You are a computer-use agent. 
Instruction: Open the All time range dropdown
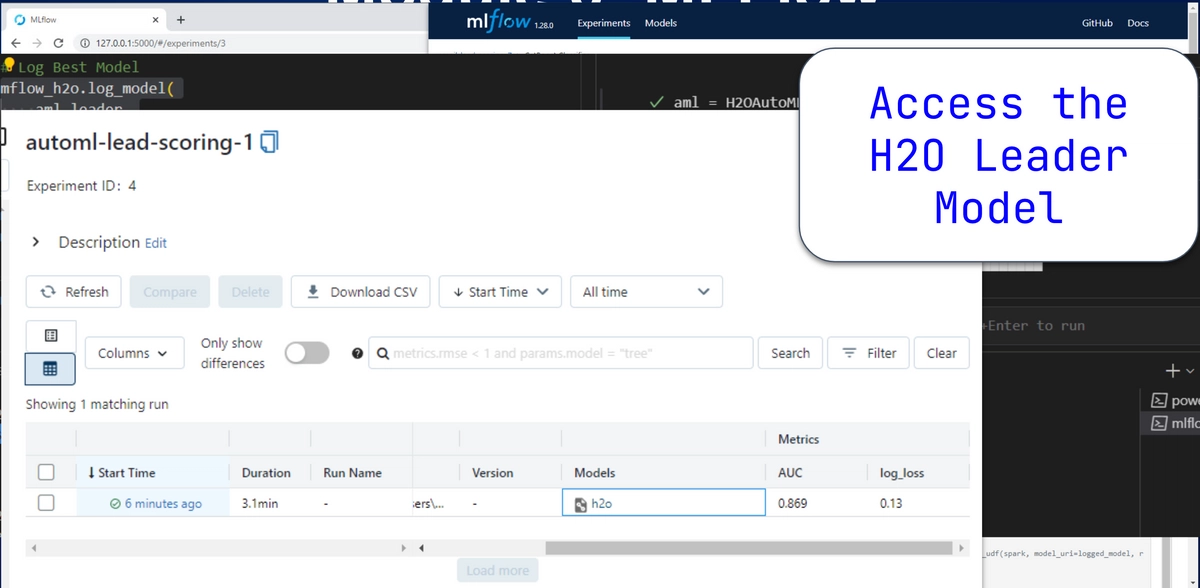coord(646,292)
